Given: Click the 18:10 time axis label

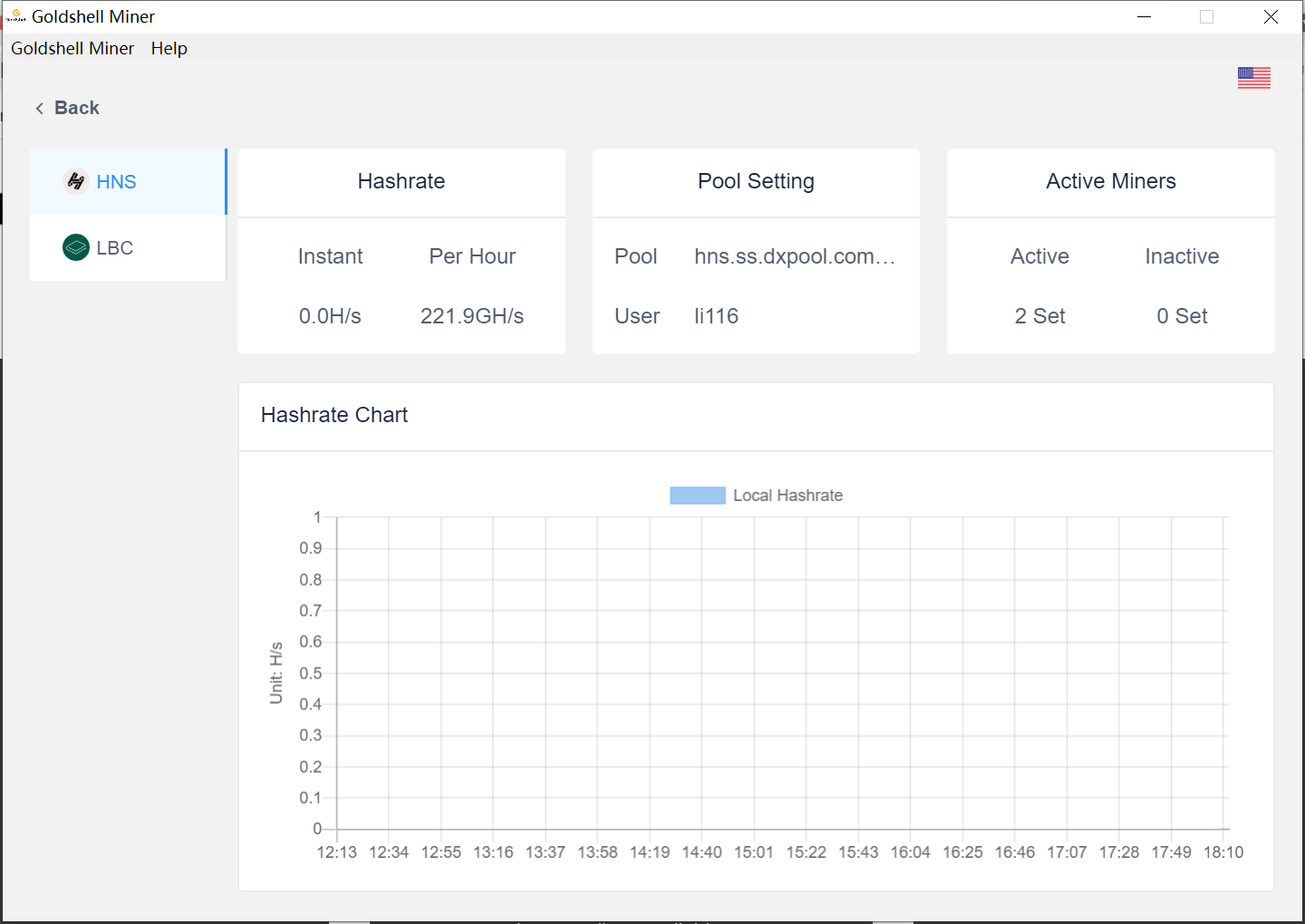Looking at the screenshot, I should (x=1223, y=852).
